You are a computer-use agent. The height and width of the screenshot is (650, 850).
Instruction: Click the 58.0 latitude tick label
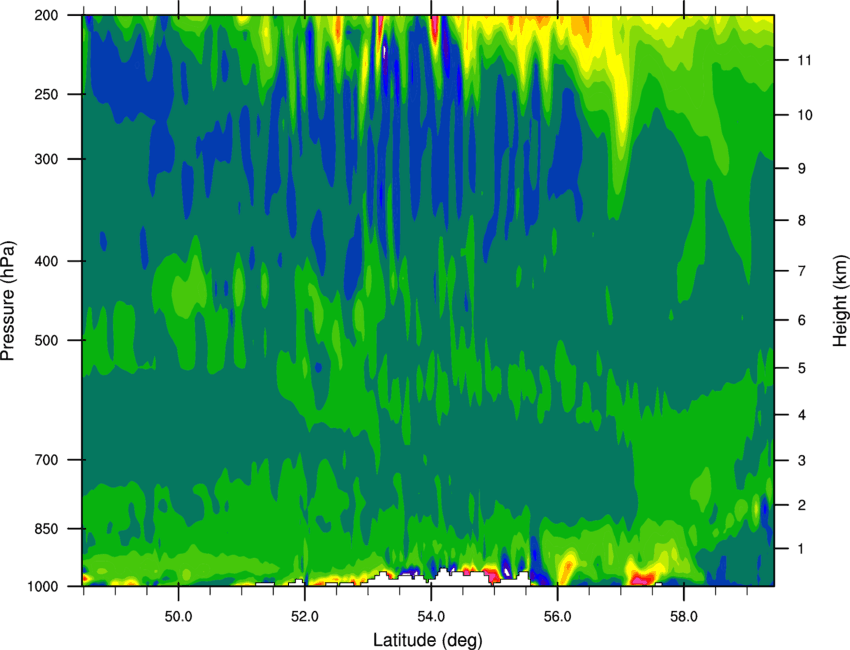(684, 617)
